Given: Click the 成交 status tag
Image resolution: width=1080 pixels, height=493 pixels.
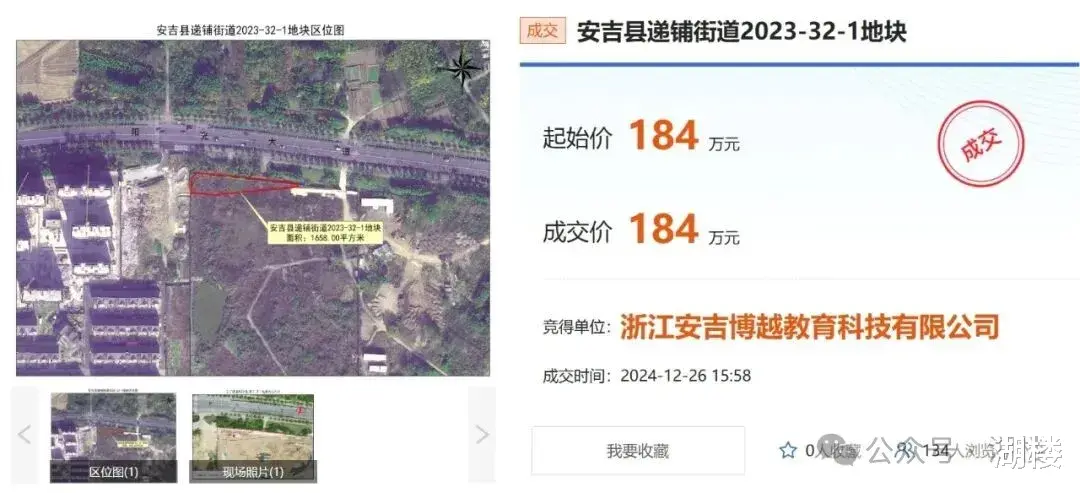Looking at the screenshot, I should pyautogui.click(x=543, y=31).
